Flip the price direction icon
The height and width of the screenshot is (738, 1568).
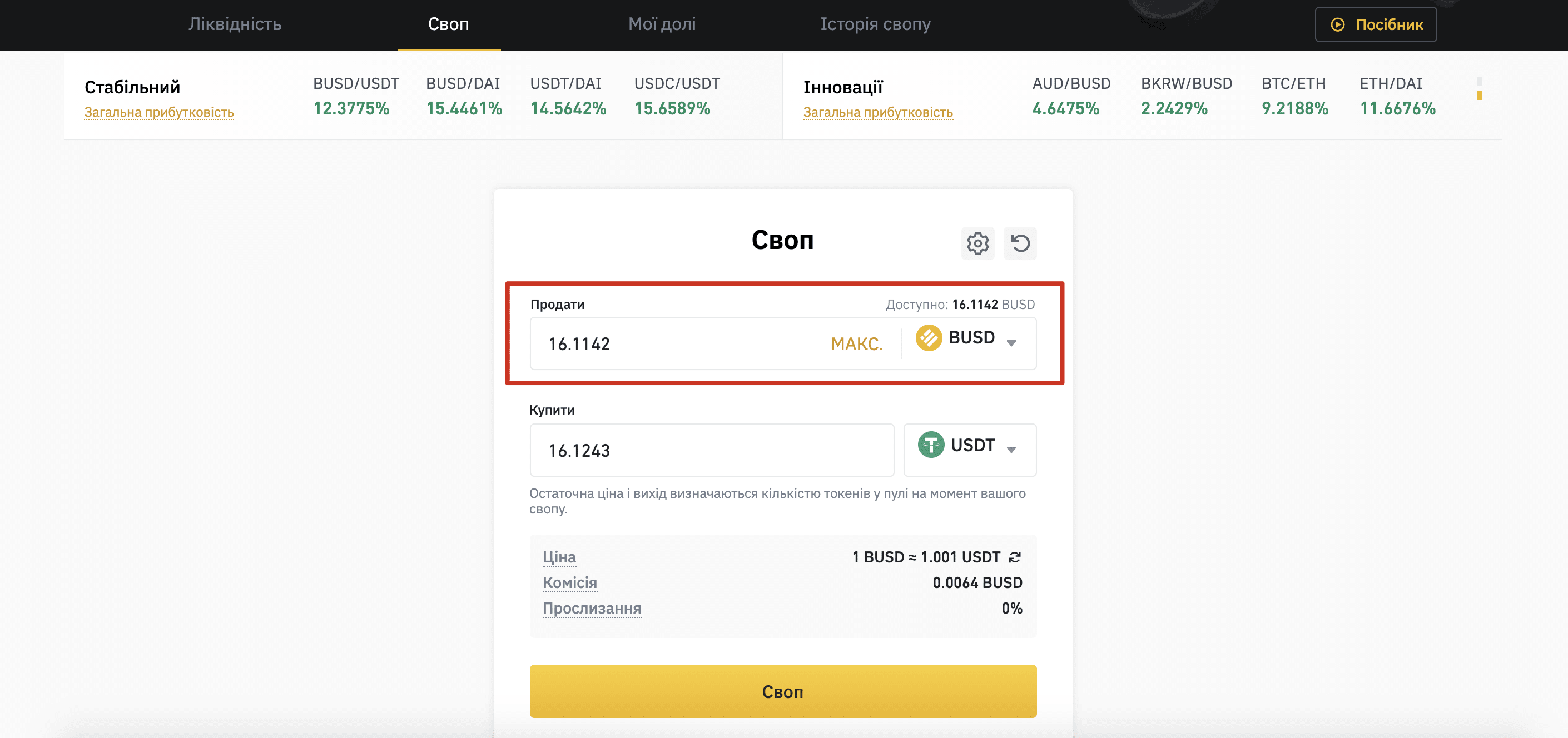[x=1015, y=557]
